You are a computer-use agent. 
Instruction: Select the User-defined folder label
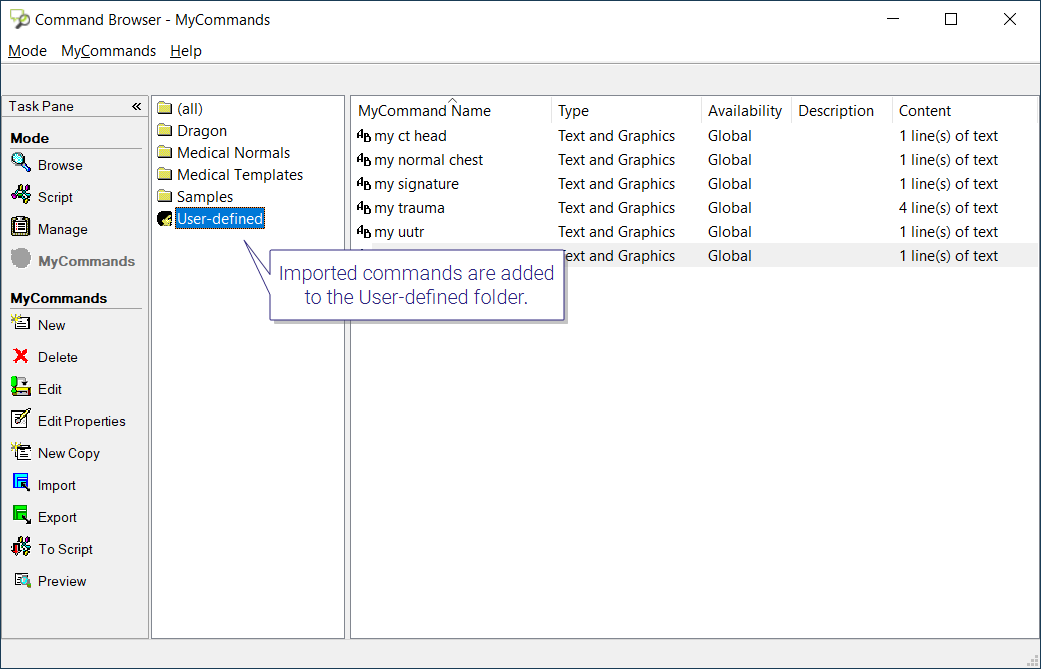(x=220, y=218)
